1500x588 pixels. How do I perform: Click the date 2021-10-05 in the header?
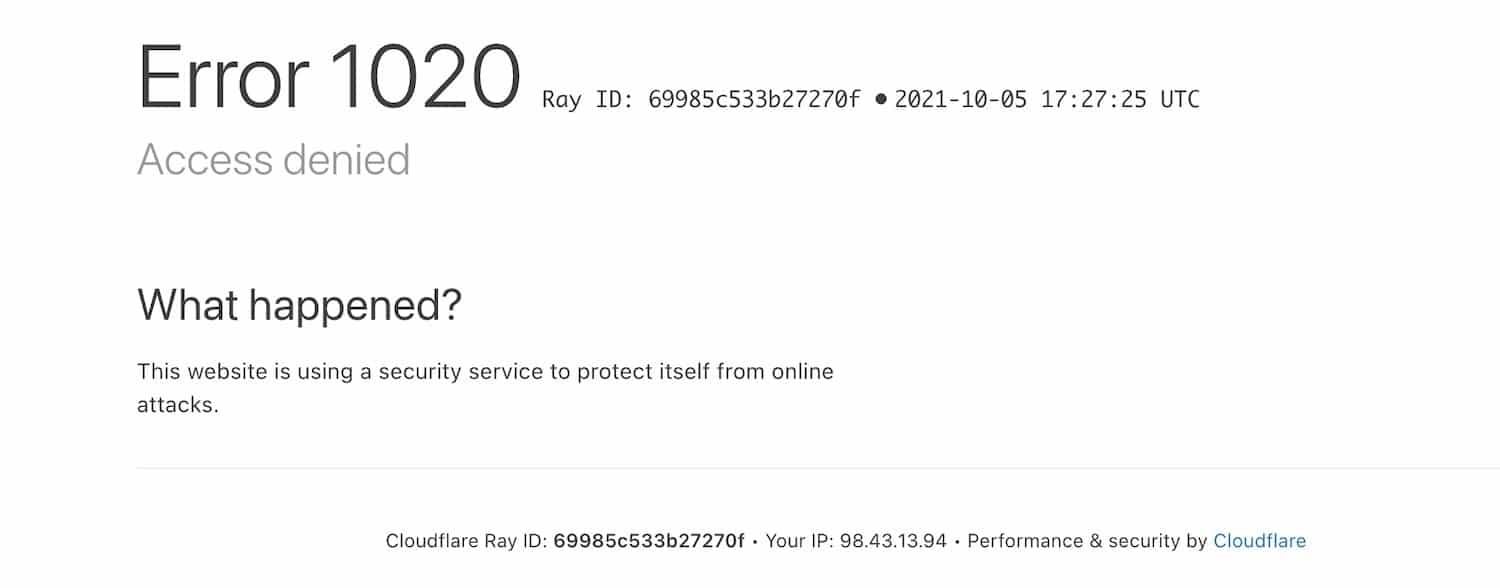(960, 100)
